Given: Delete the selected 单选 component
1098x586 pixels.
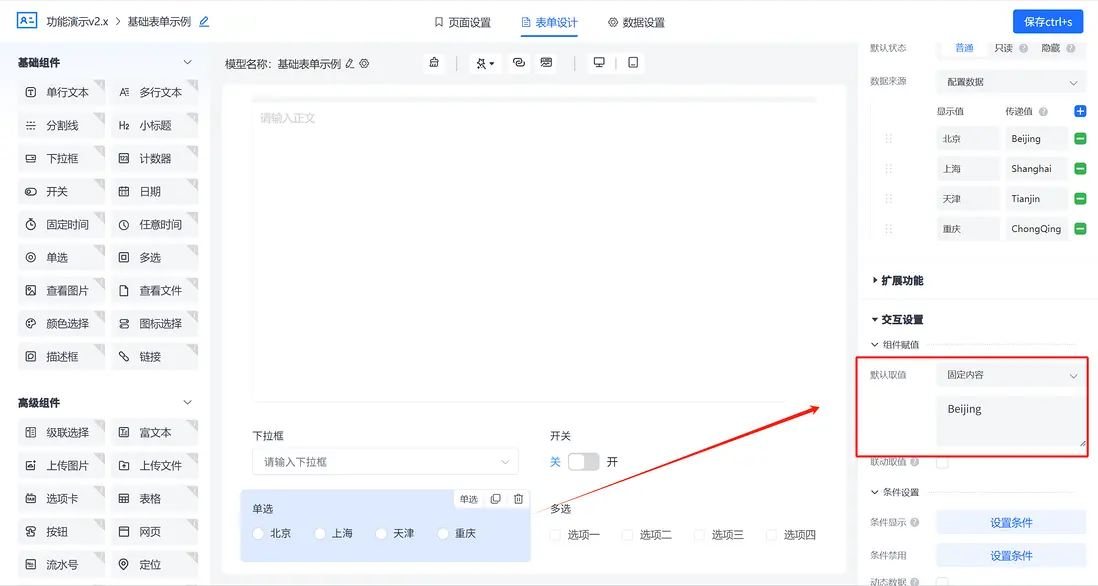Looking at the screenshot, I should pos(518,498).
